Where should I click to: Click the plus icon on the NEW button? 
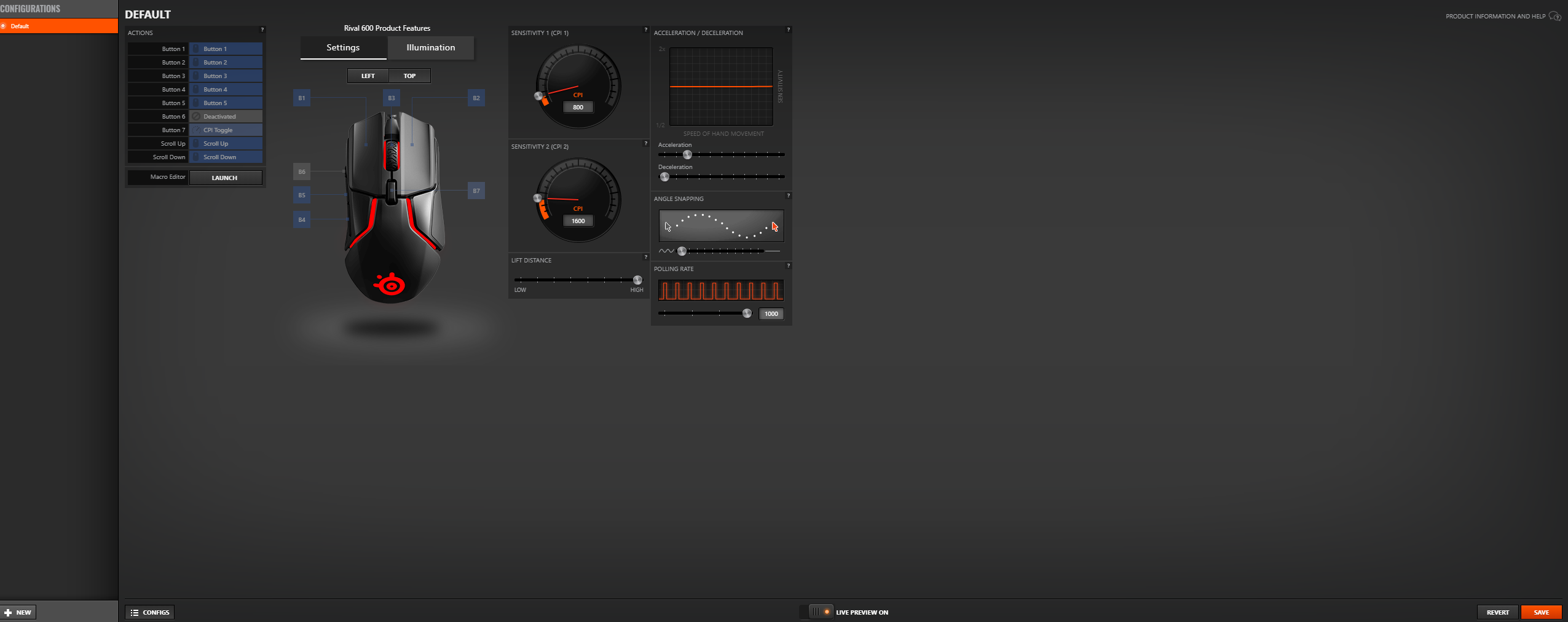8,612
